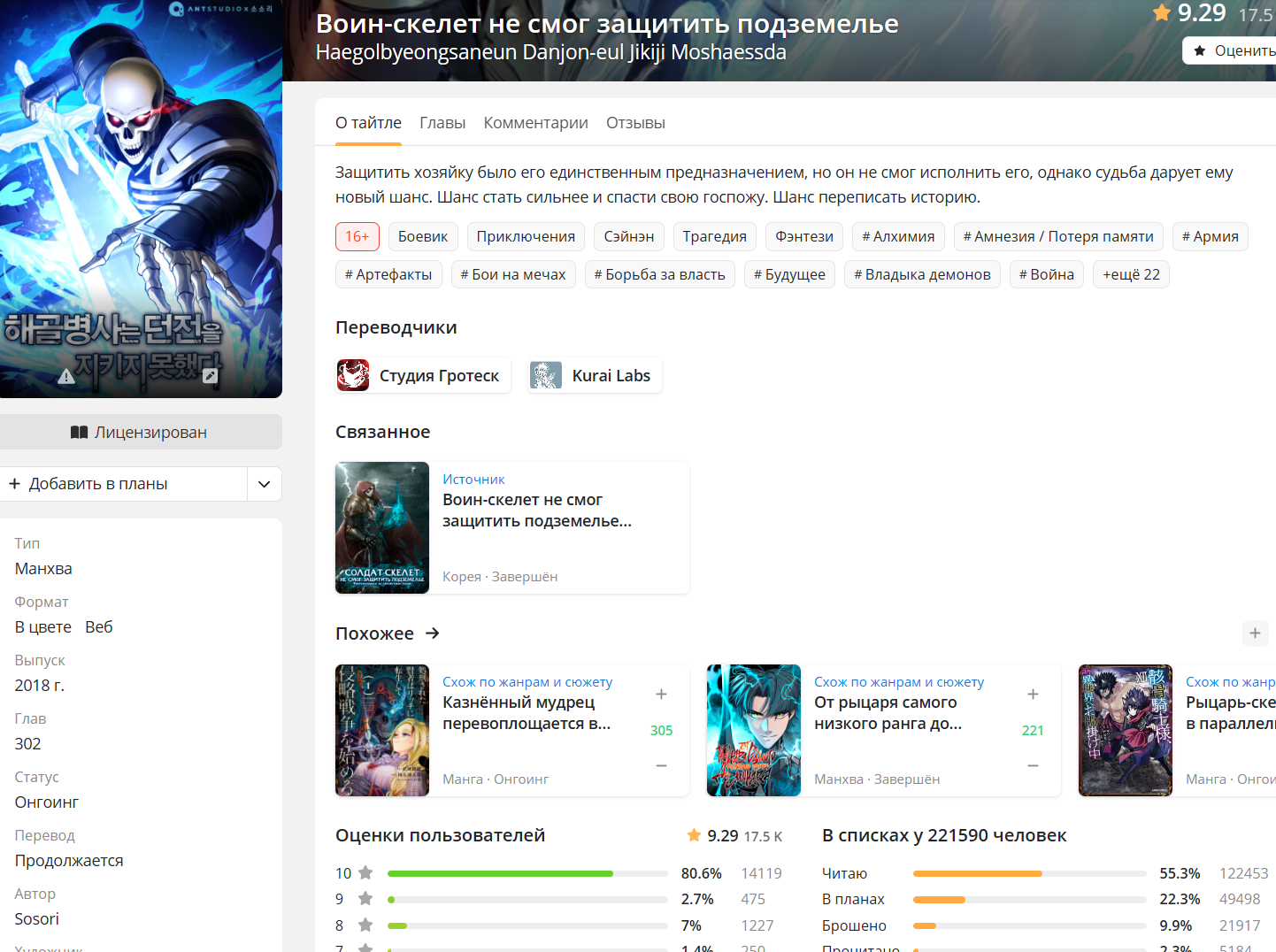Click the # Алхимия tag

[x=898, y=236]
